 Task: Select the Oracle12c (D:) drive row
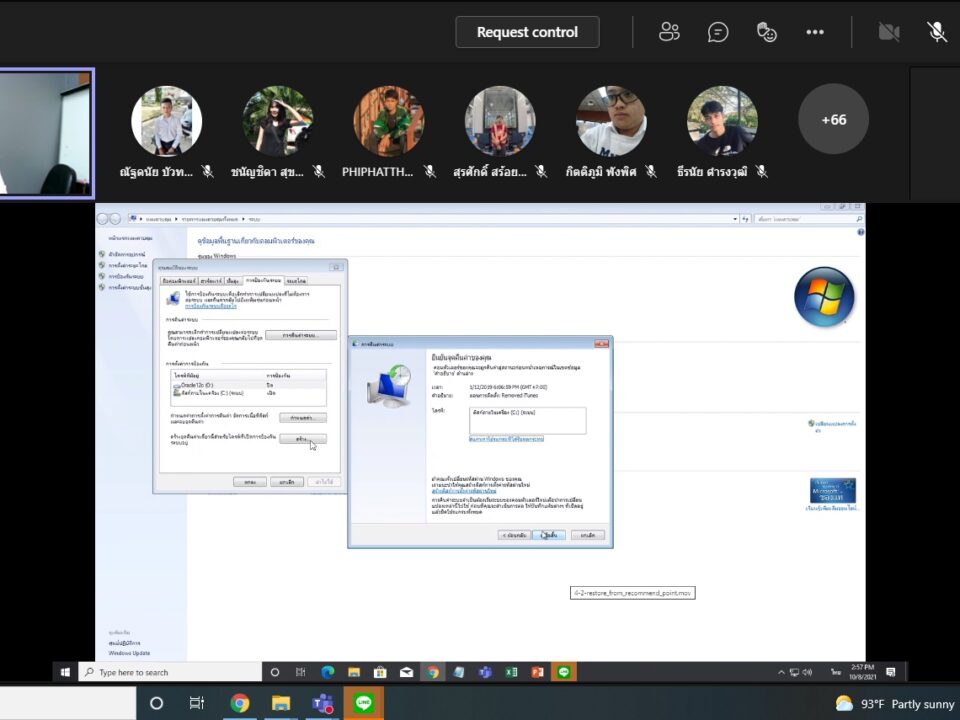249,385
